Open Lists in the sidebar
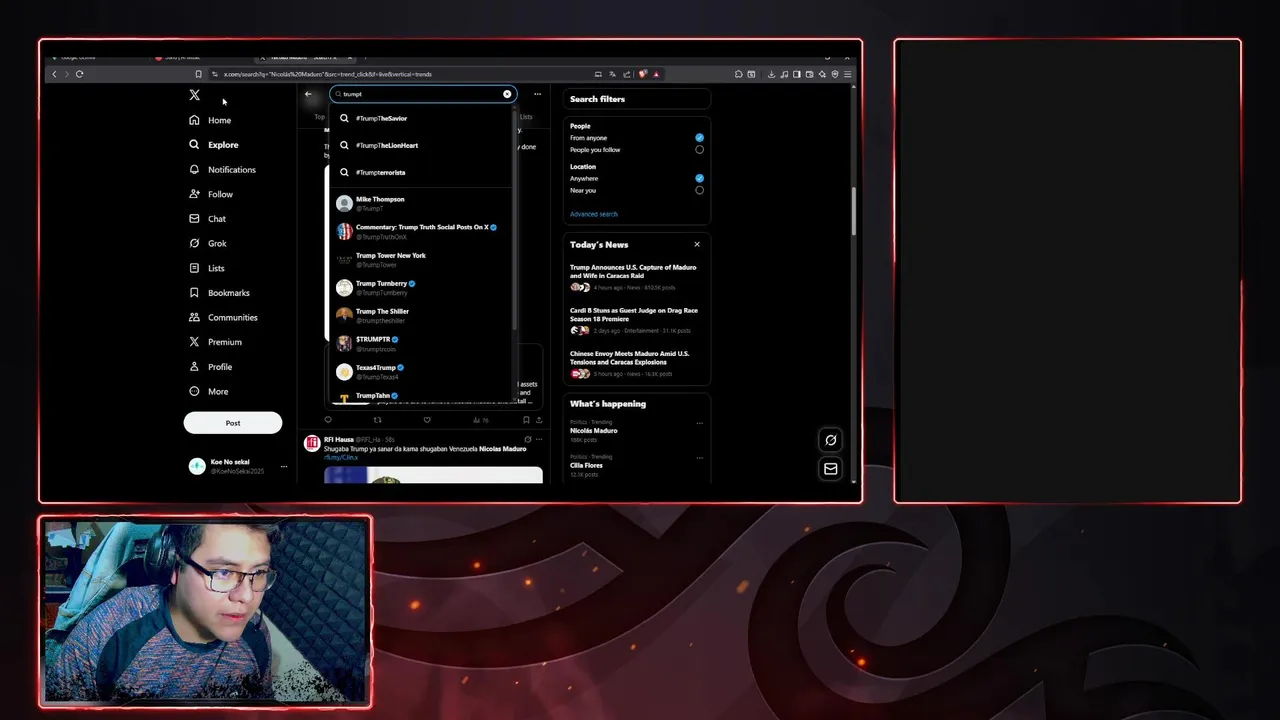 pos(207,268)
